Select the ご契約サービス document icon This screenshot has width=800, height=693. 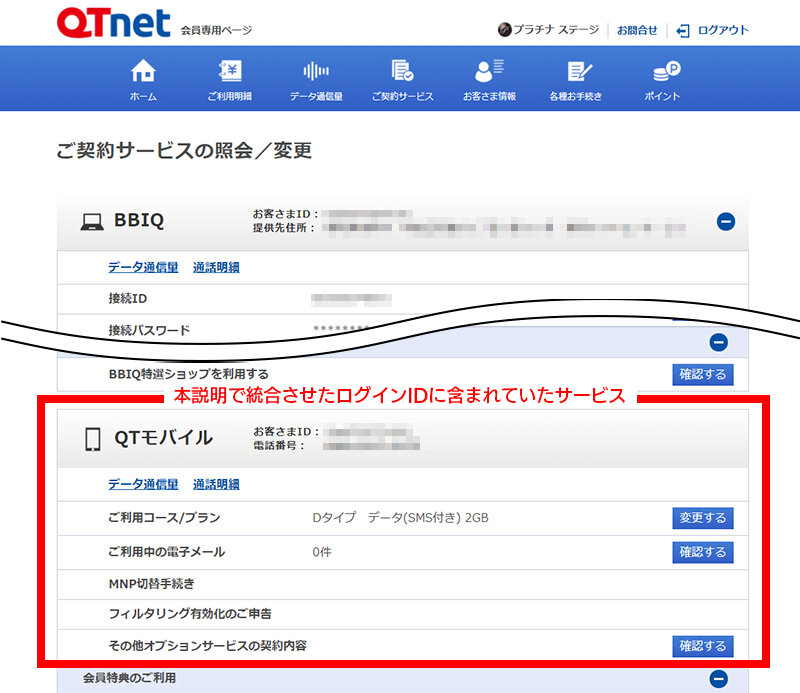(402, 72)
